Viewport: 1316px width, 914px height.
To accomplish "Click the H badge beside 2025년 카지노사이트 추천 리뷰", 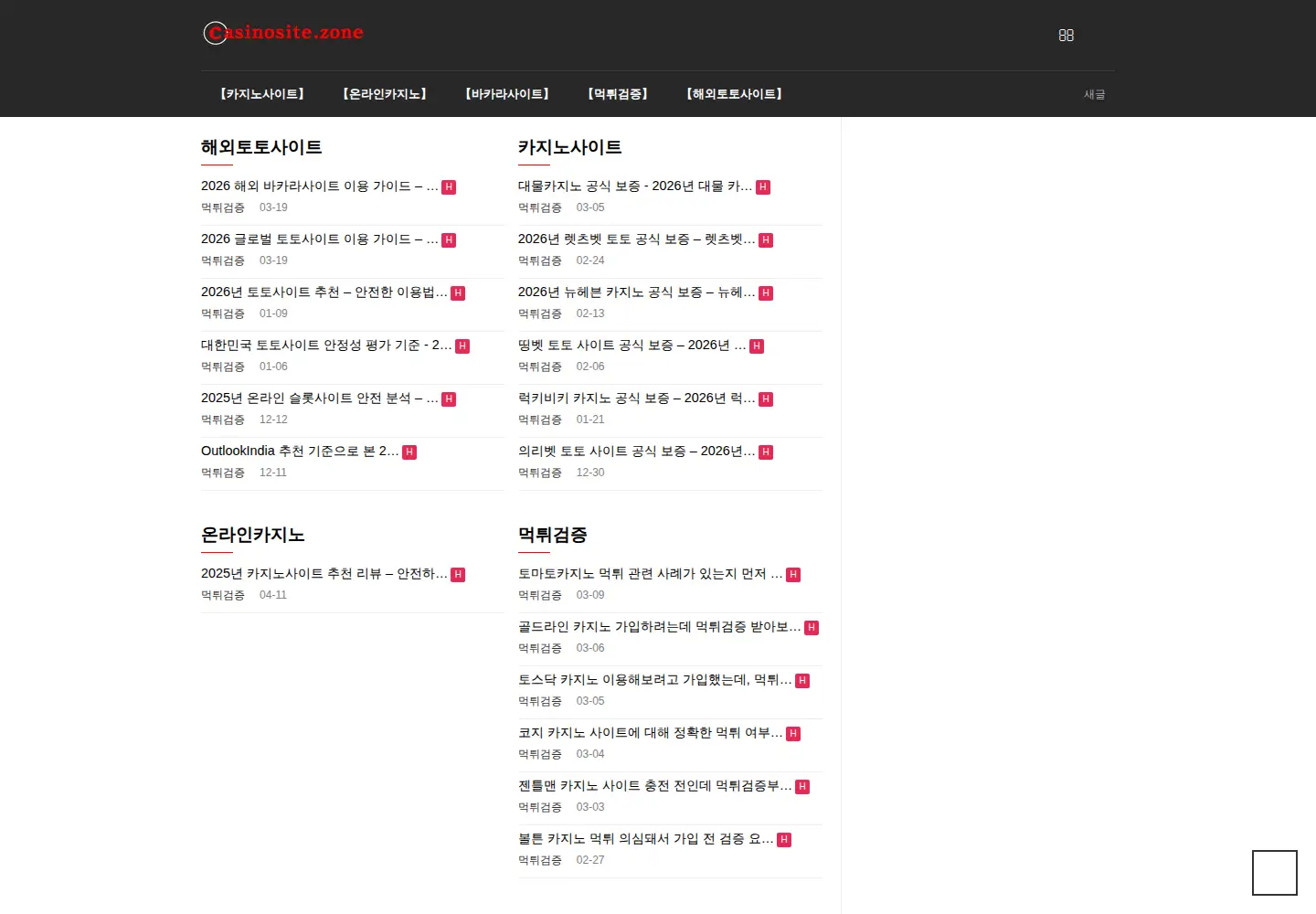I will pos(458,575).
